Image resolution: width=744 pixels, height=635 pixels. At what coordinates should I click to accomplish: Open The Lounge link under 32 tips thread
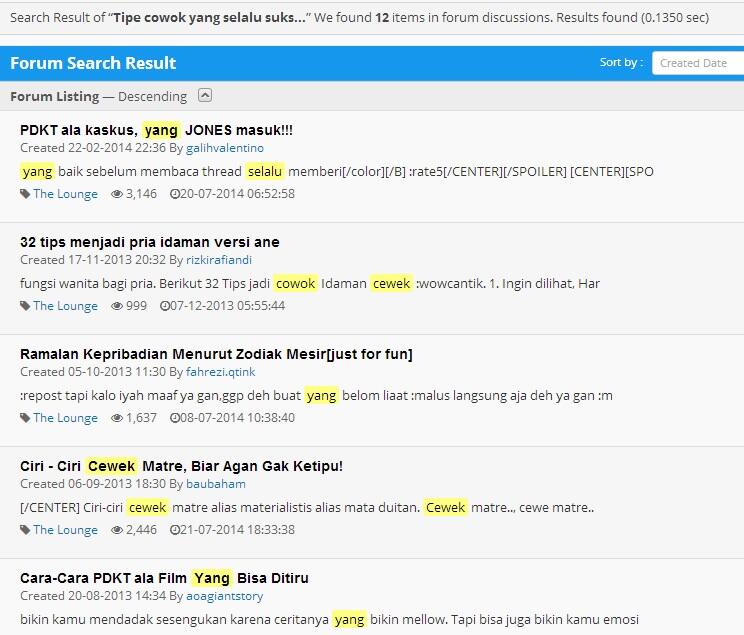point(65,306)
